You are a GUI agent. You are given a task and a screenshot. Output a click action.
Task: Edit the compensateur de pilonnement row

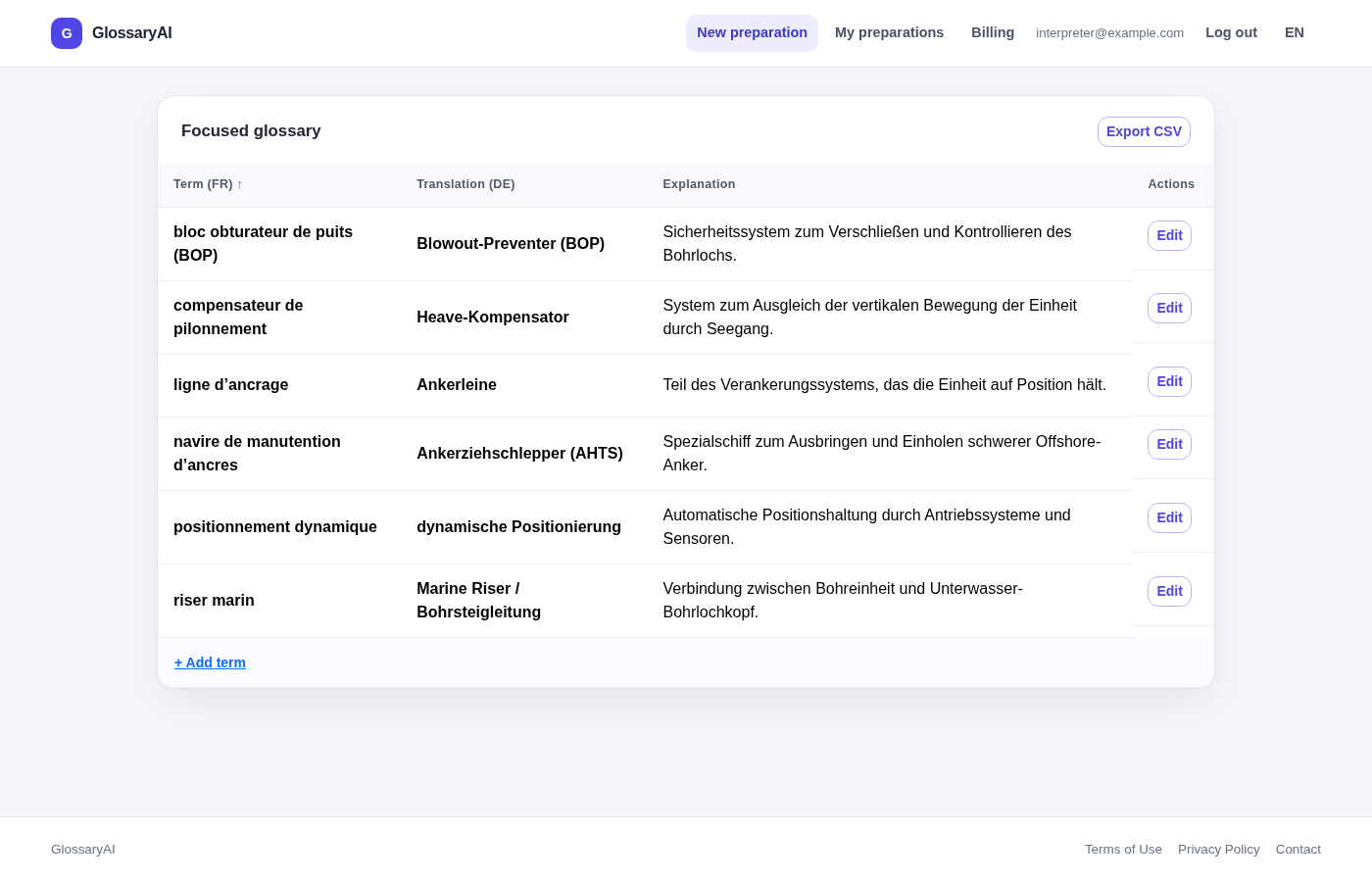[x=1169, y=309]
